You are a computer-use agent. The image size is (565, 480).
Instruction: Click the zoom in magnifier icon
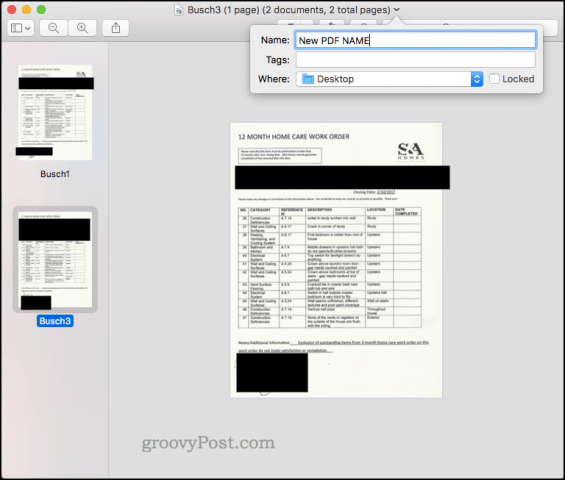82,28
